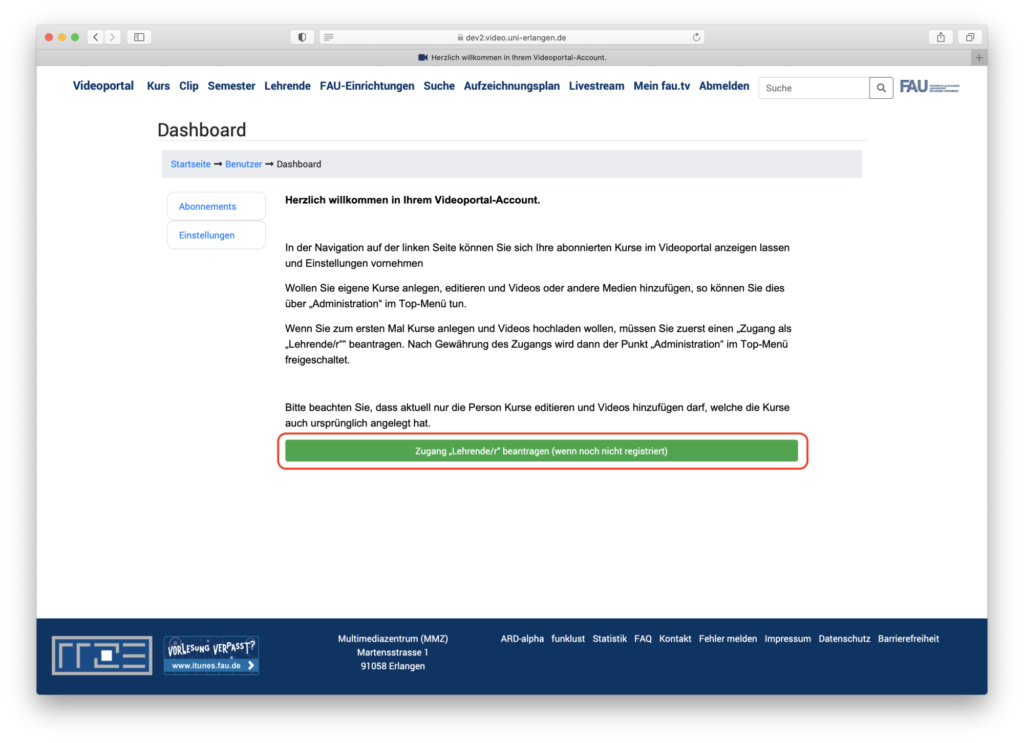Screen dimensions: 1024x743
Task: Open the Datenschutz footer link
Action: click(844, 638)
